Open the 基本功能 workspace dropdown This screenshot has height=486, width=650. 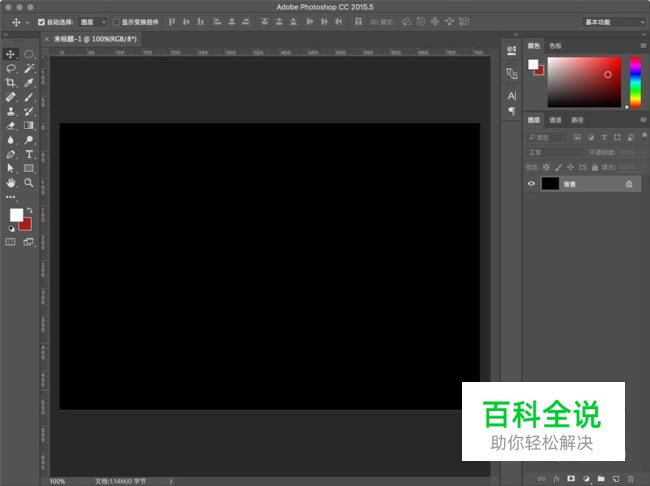click(x=613, y=21)
